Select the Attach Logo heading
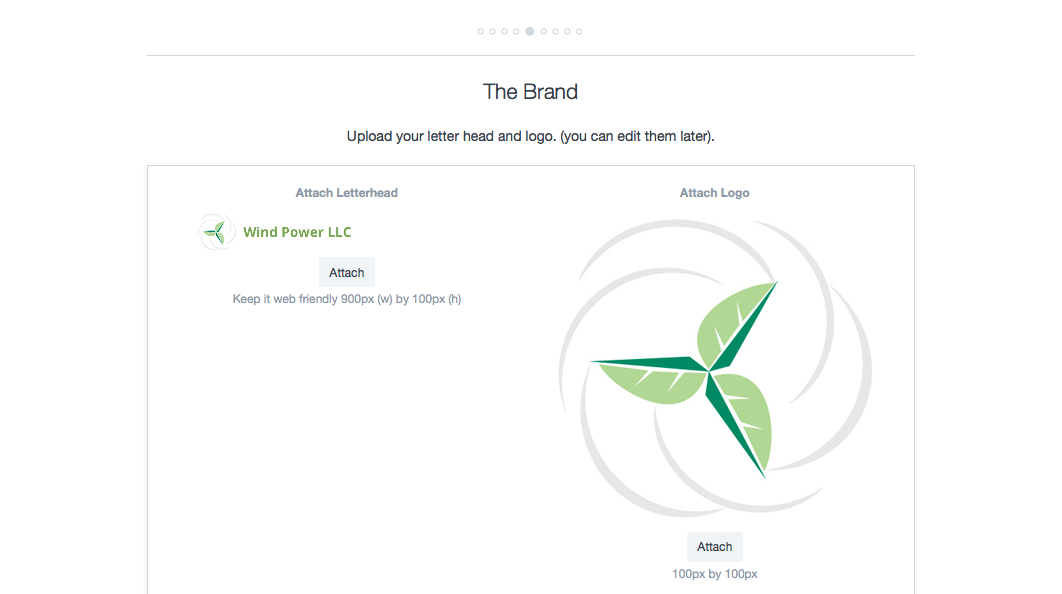 715,193
